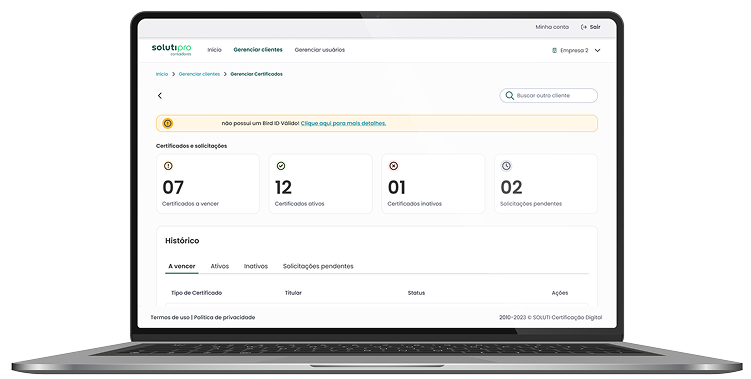Click the back arrow icon
The image size is (751, 379).
(x=160, y=96)
